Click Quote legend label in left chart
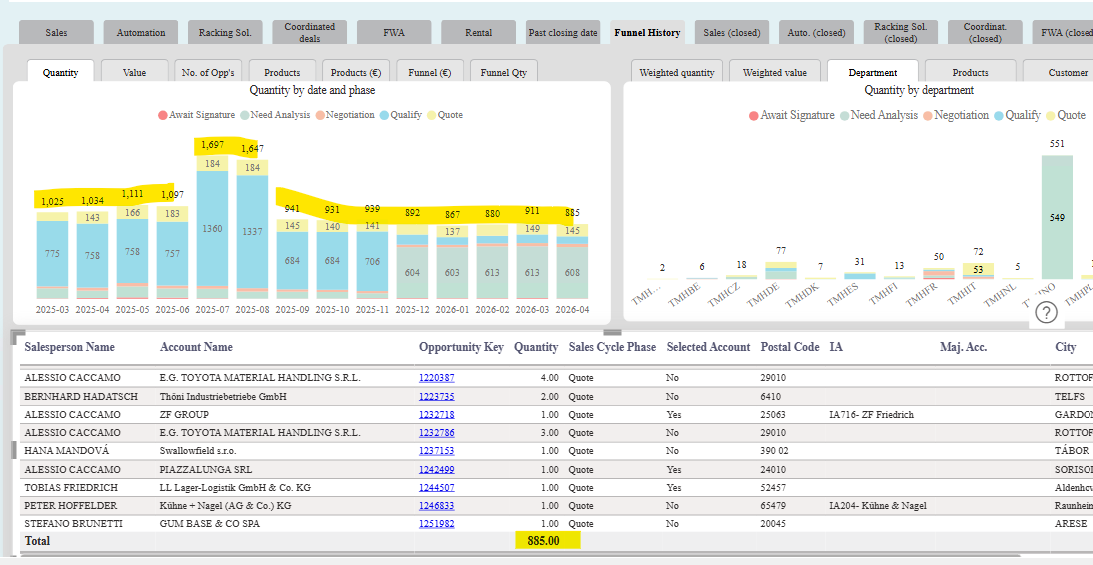 [x=450, y=115]
